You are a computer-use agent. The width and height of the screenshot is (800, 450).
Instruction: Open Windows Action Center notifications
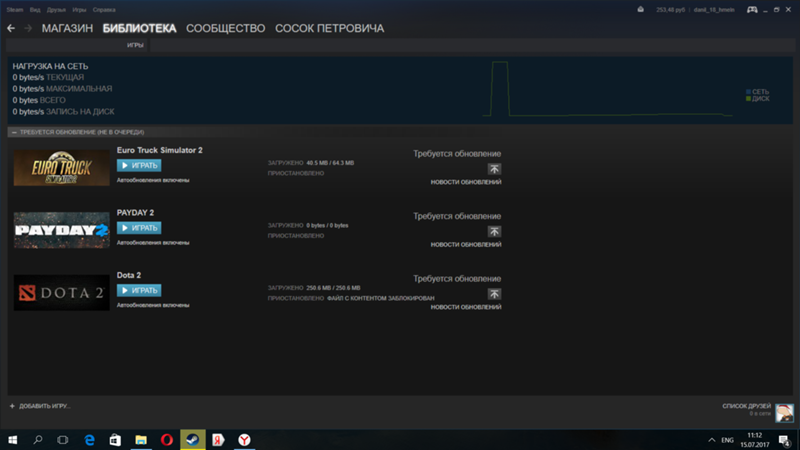tap(785, 440)
